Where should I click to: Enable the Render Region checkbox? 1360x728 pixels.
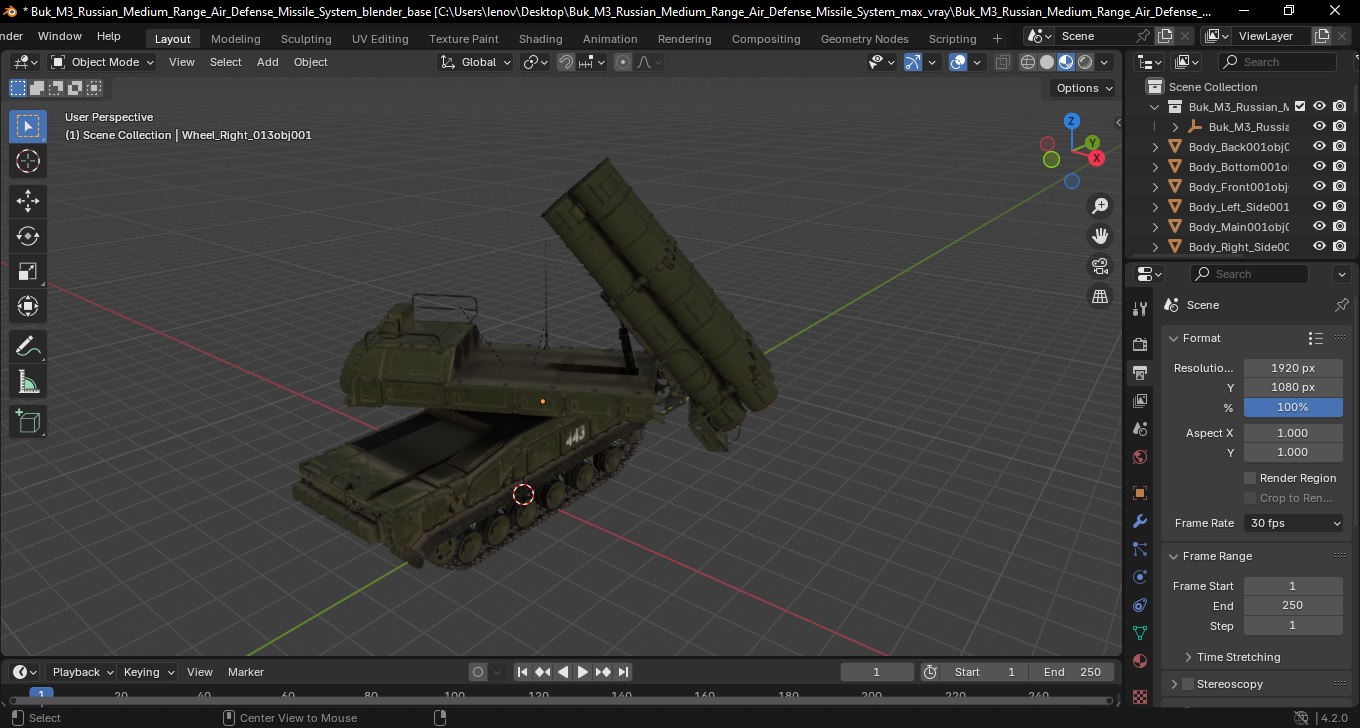click(x=1250, y=478)
